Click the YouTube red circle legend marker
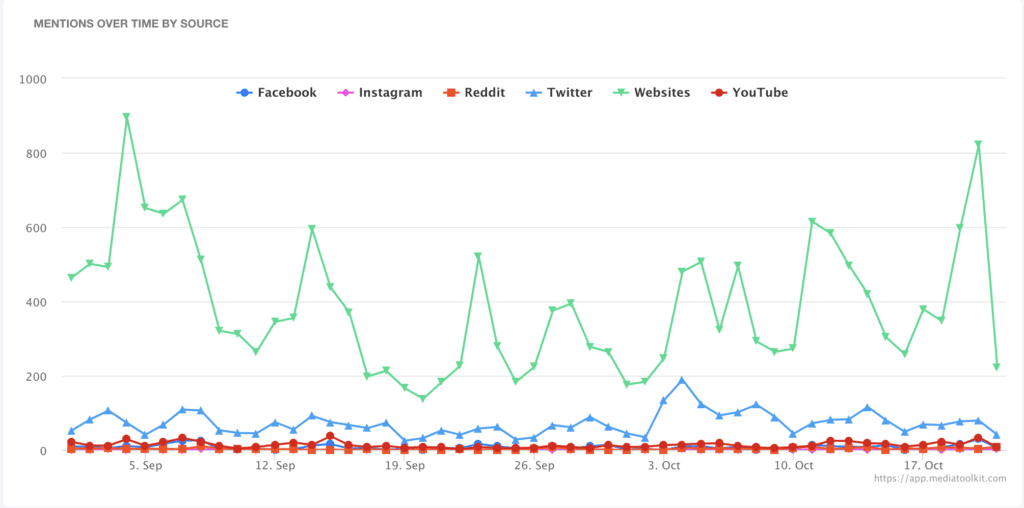Screen dimensions: 1024x508 [717, 93]
